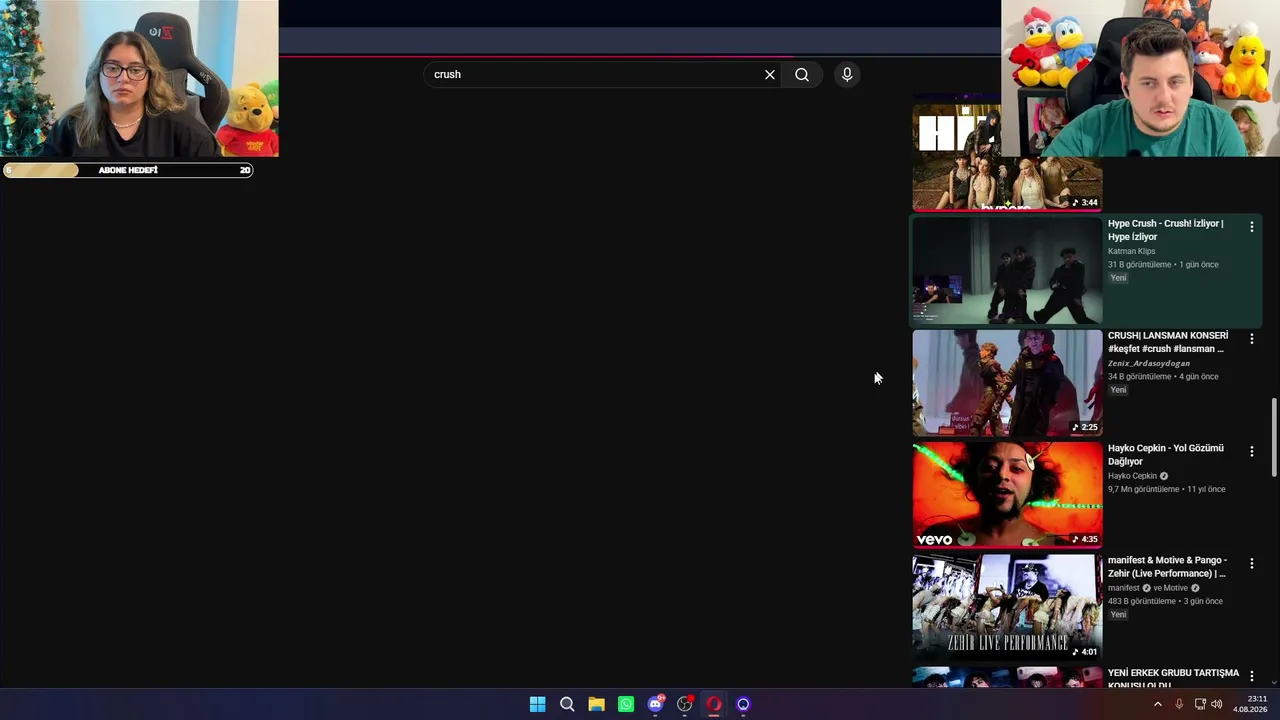Image resolution: width=1280 pixels, height=720 pixels.
Task: Open volume control in the system tray
Action: point(1217,704)
